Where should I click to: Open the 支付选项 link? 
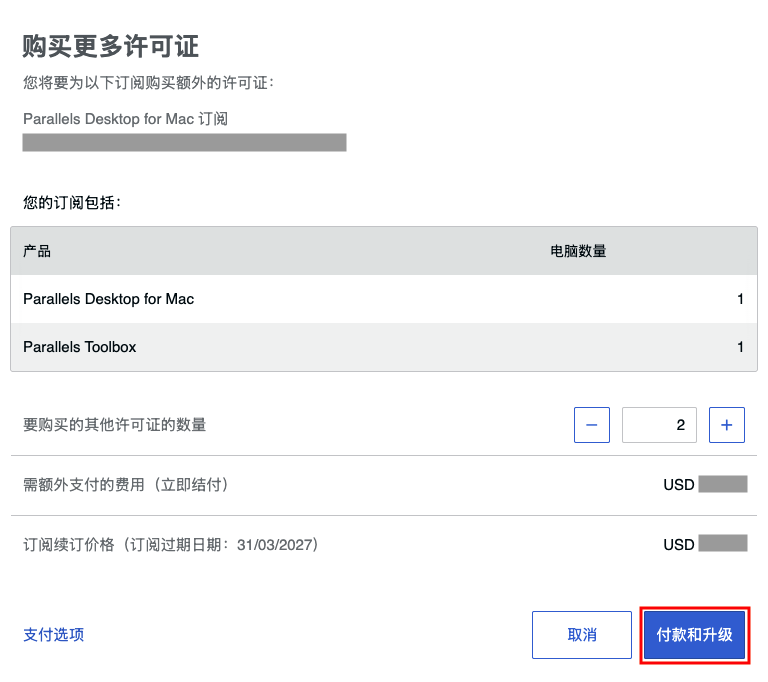[54, 635]
